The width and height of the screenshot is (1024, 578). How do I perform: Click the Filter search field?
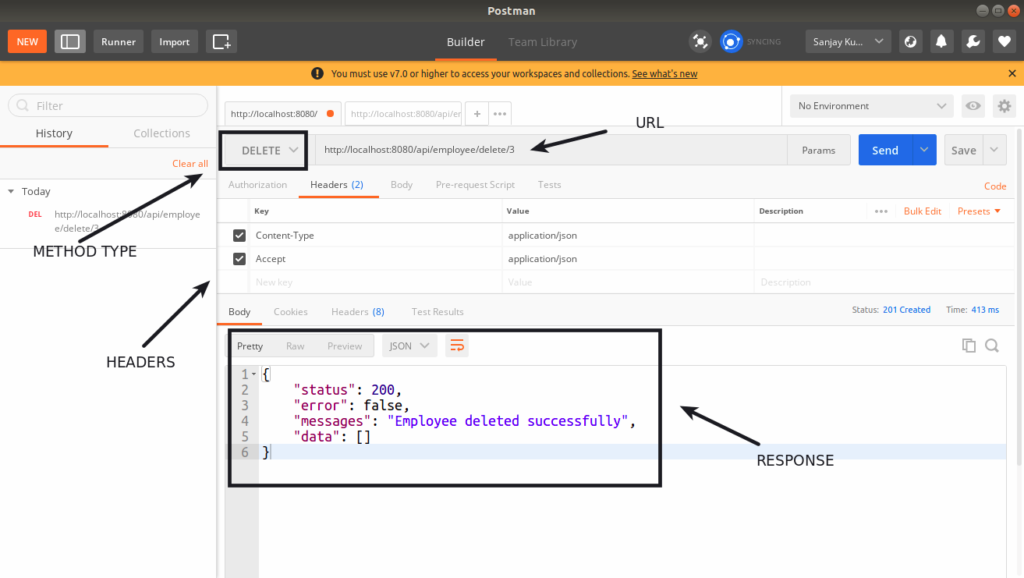pyautogui.click(x=108, y=106)
